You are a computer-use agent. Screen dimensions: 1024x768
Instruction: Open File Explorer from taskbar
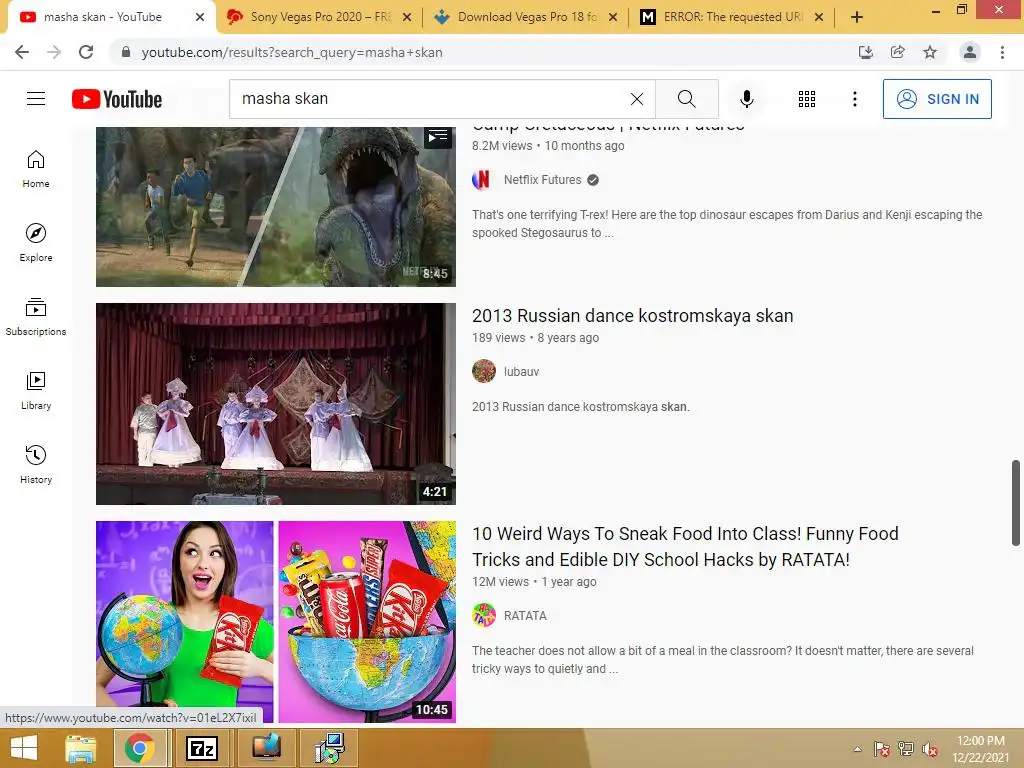pyautogui.click(x=80, y=748)
